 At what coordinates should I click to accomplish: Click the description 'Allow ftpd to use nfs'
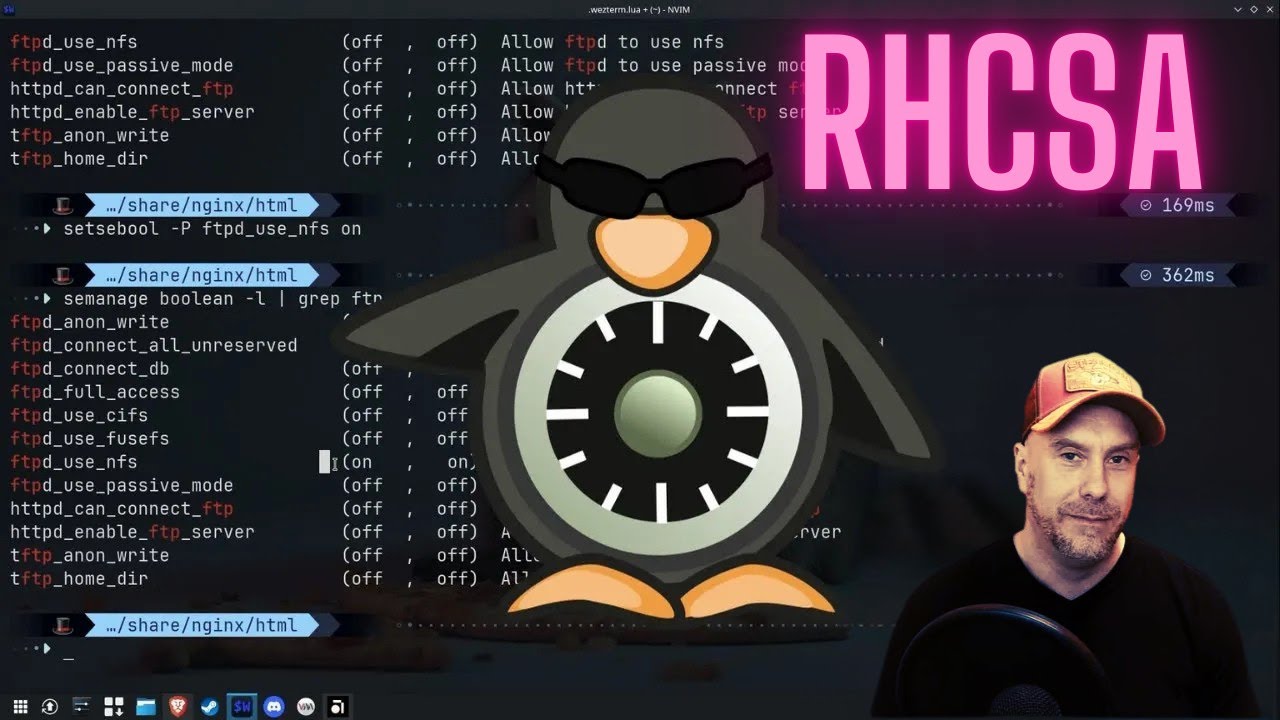(x=612, y=42)
